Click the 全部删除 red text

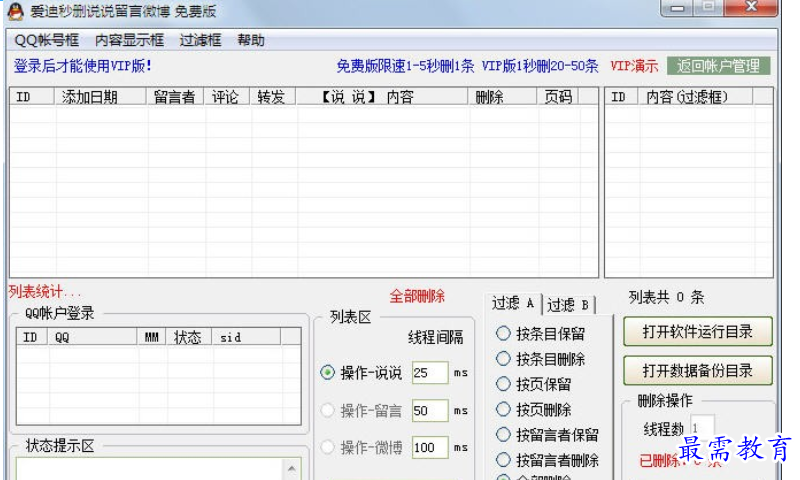click(417, 296)
